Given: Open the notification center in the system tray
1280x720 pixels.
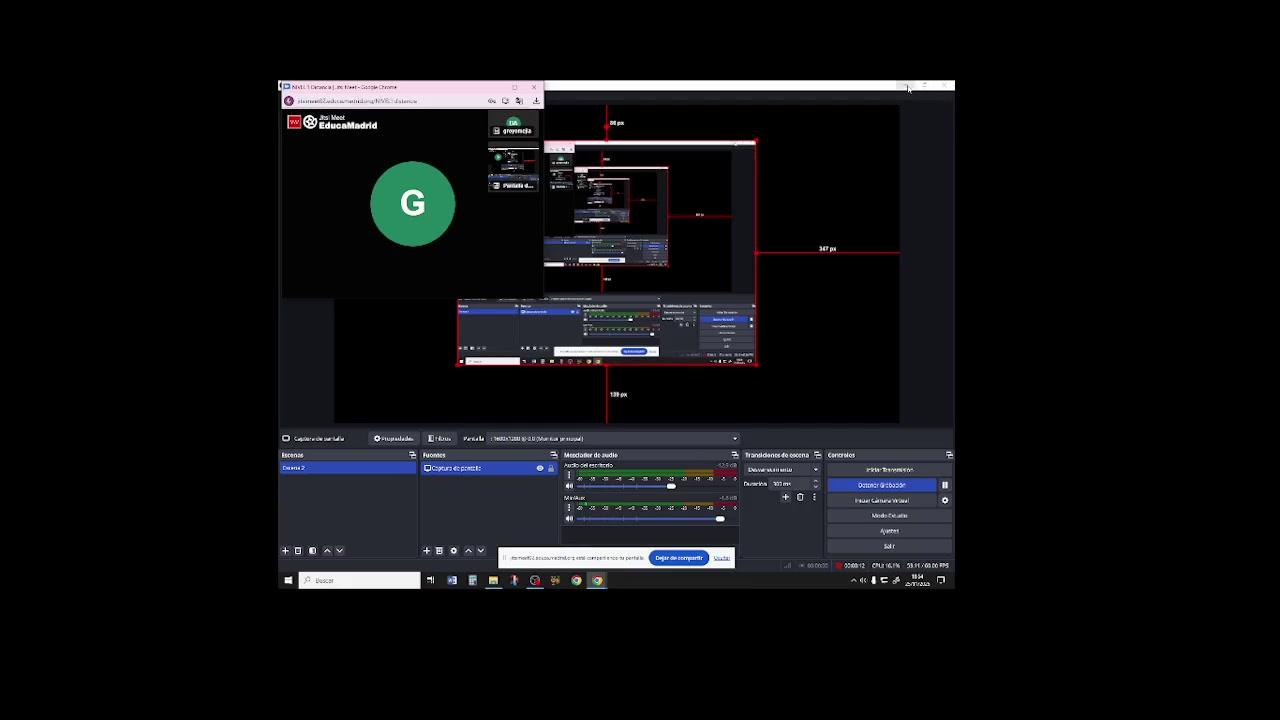Looking at the screenshot, I should (x=941, y=580).
